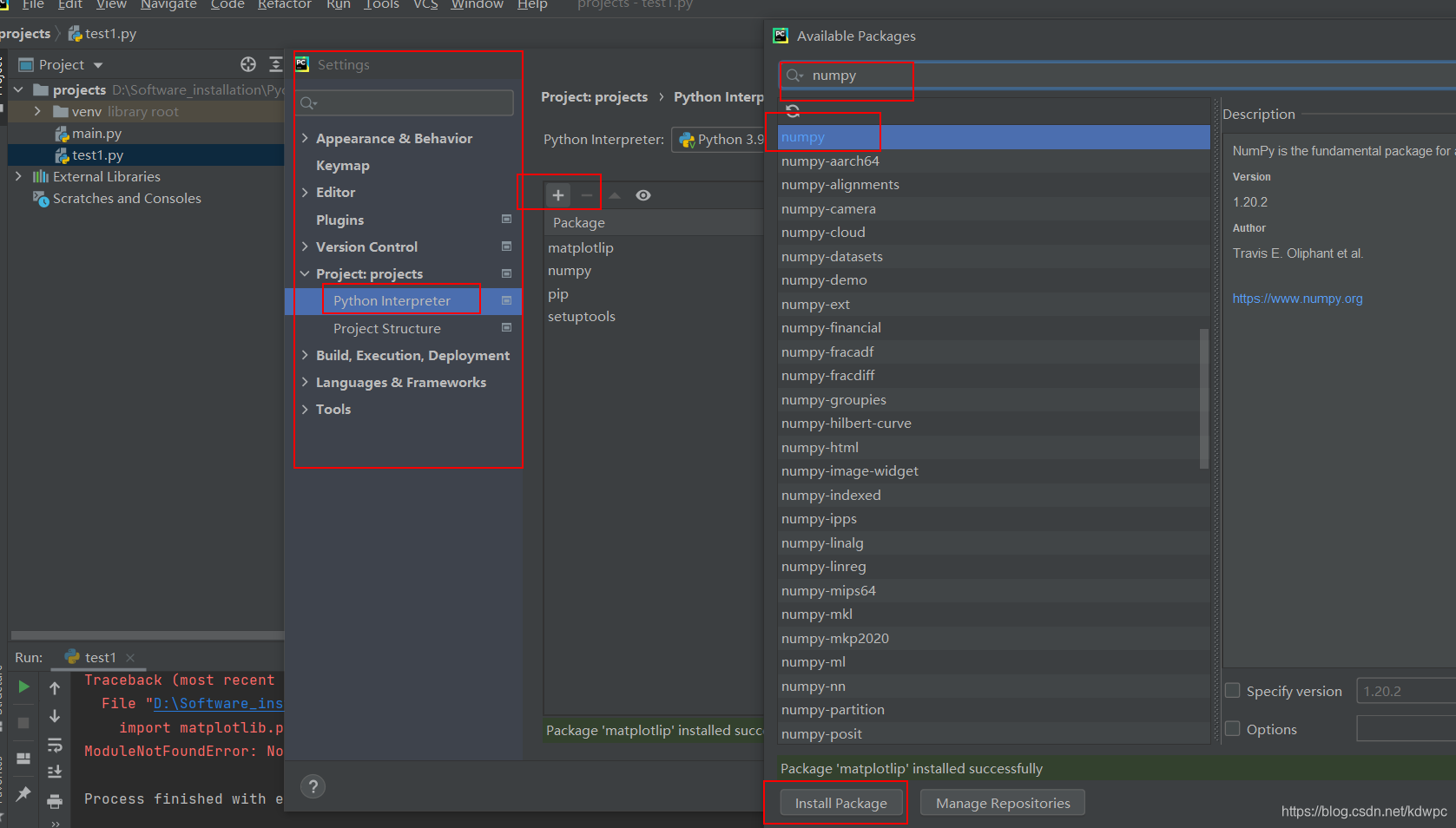Open the Refactor menu

coord(285,5)
